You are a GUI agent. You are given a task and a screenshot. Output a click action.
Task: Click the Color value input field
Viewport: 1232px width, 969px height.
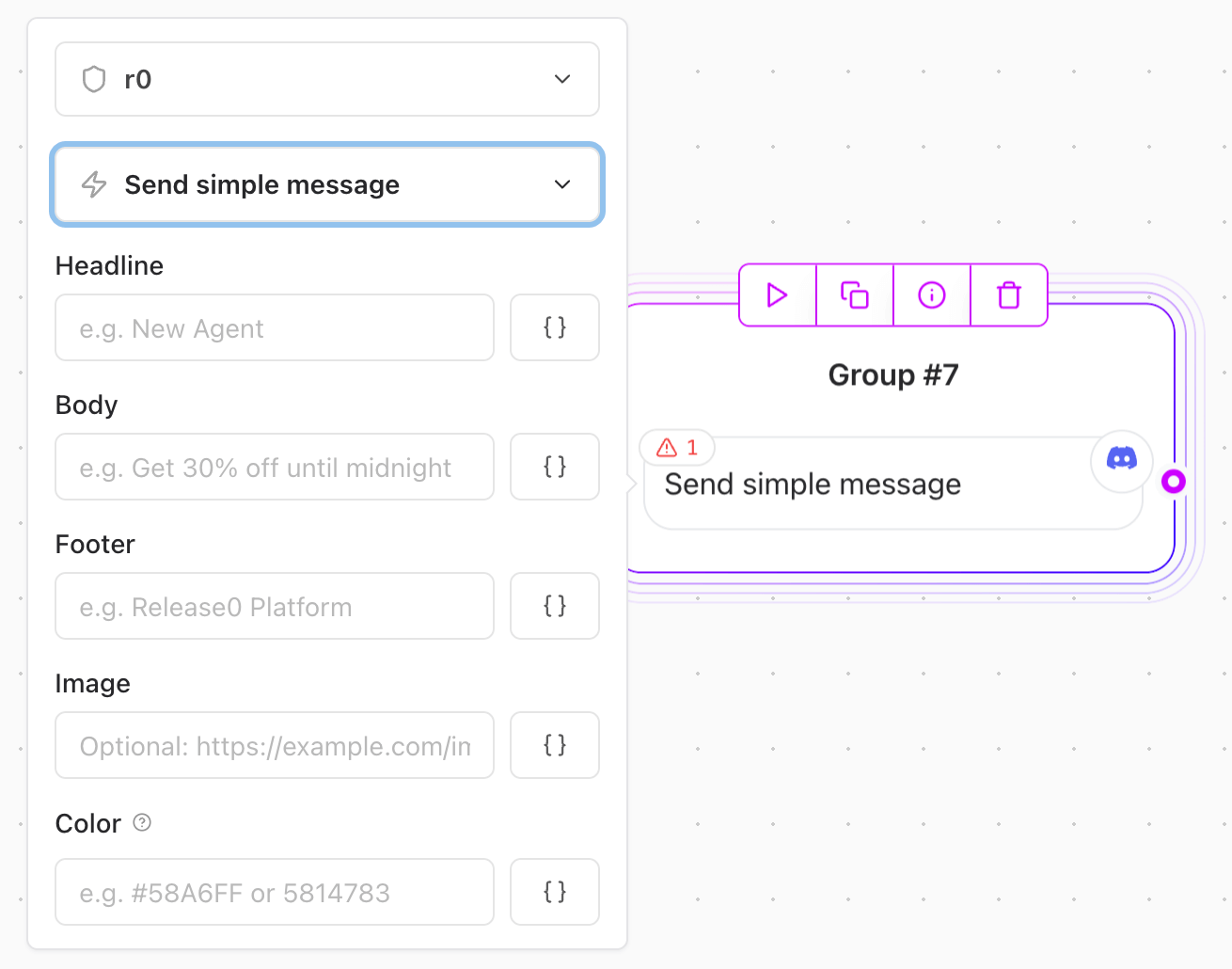(x=274, y=892)
